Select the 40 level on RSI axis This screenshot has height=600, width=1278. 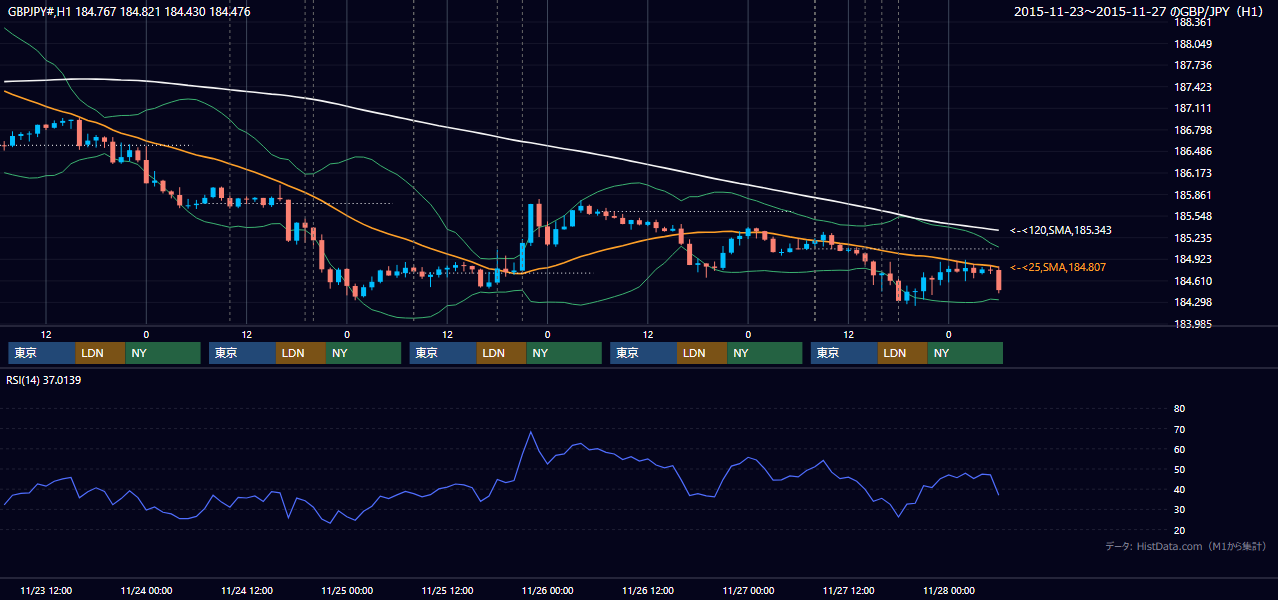click(x=1179, y=489)
